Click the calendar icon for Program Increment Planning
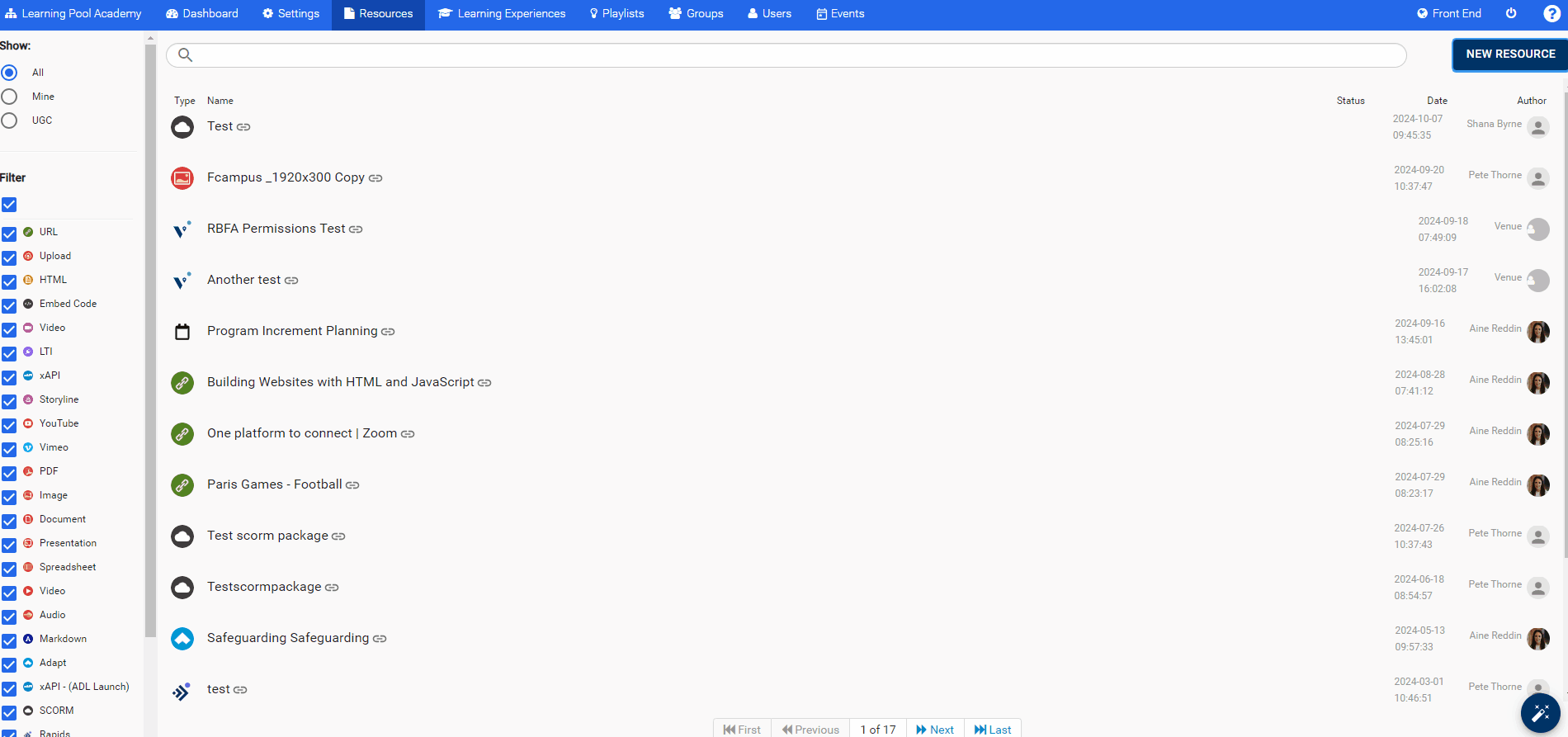1568x737 pixels. coord(182,332)
